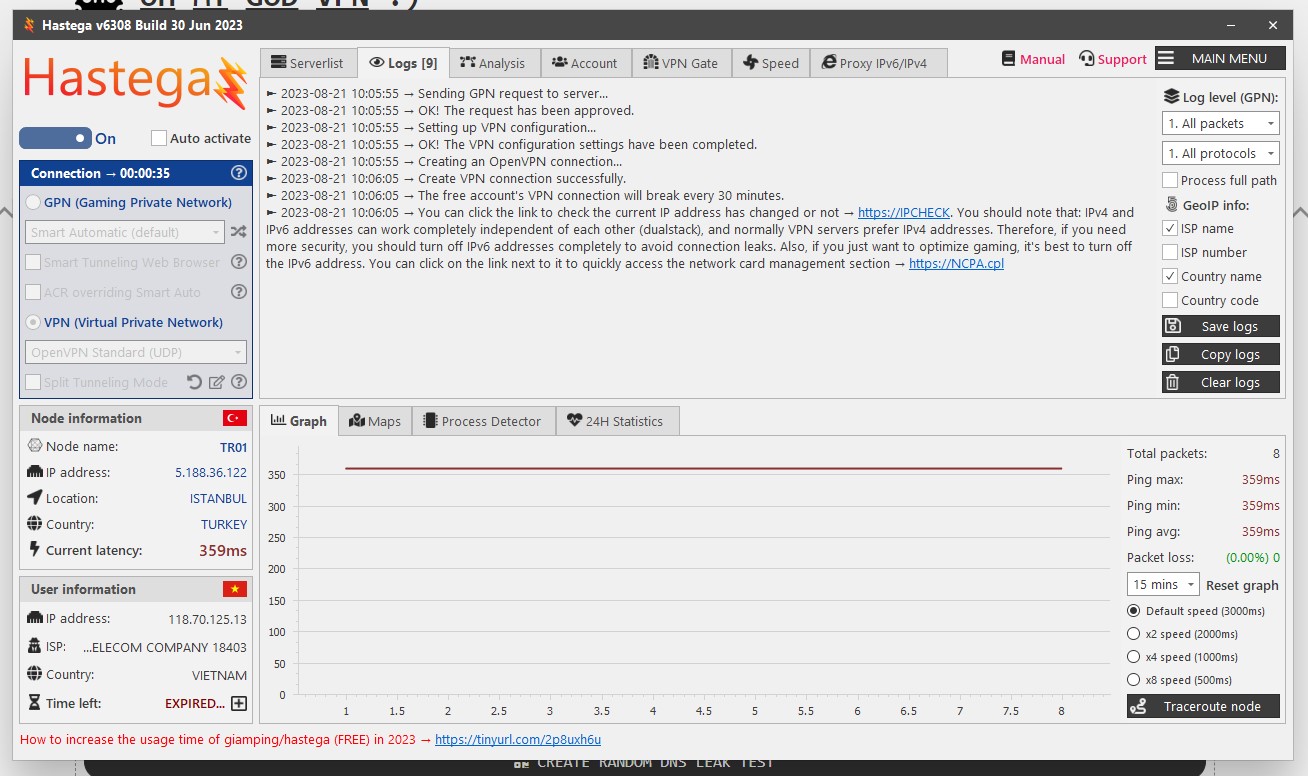The height and width of the screenshot is (776, 1308).
Task: Check the Process full path option
Action: pyautogui.click(x=1170, y=180)
